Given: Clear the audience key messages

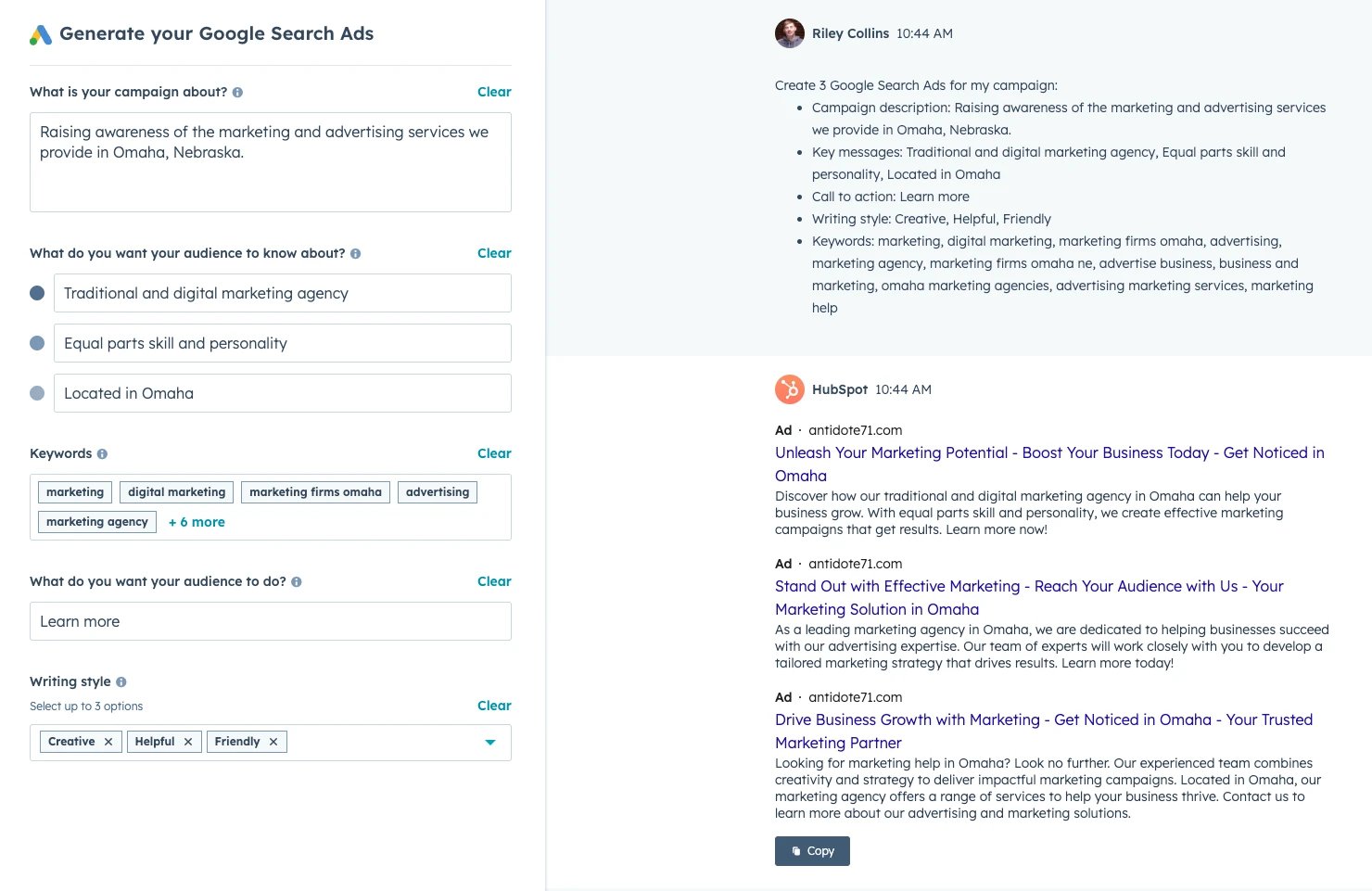Looking at the screenshot, I should (x=494, y=253).
